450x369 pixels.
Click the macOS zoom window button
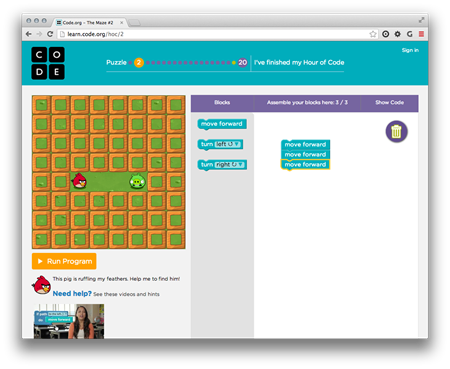click(x=44, y=21)
